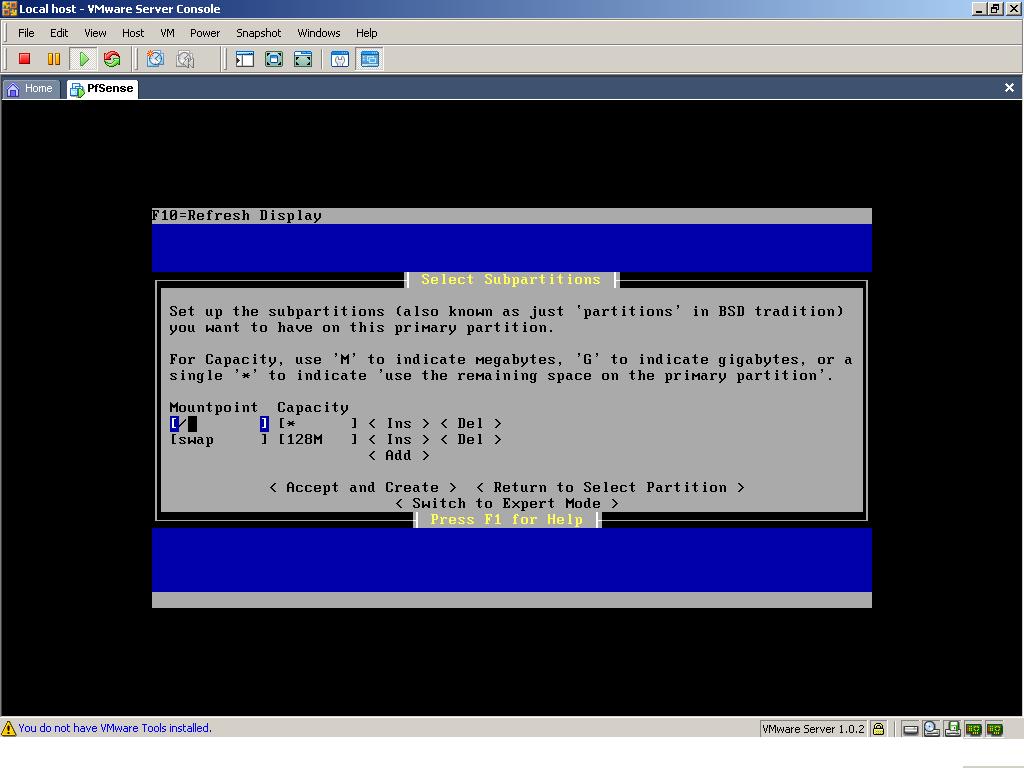
Task: Click the Press F1 for Help text
Action: [x=507, y=520]
